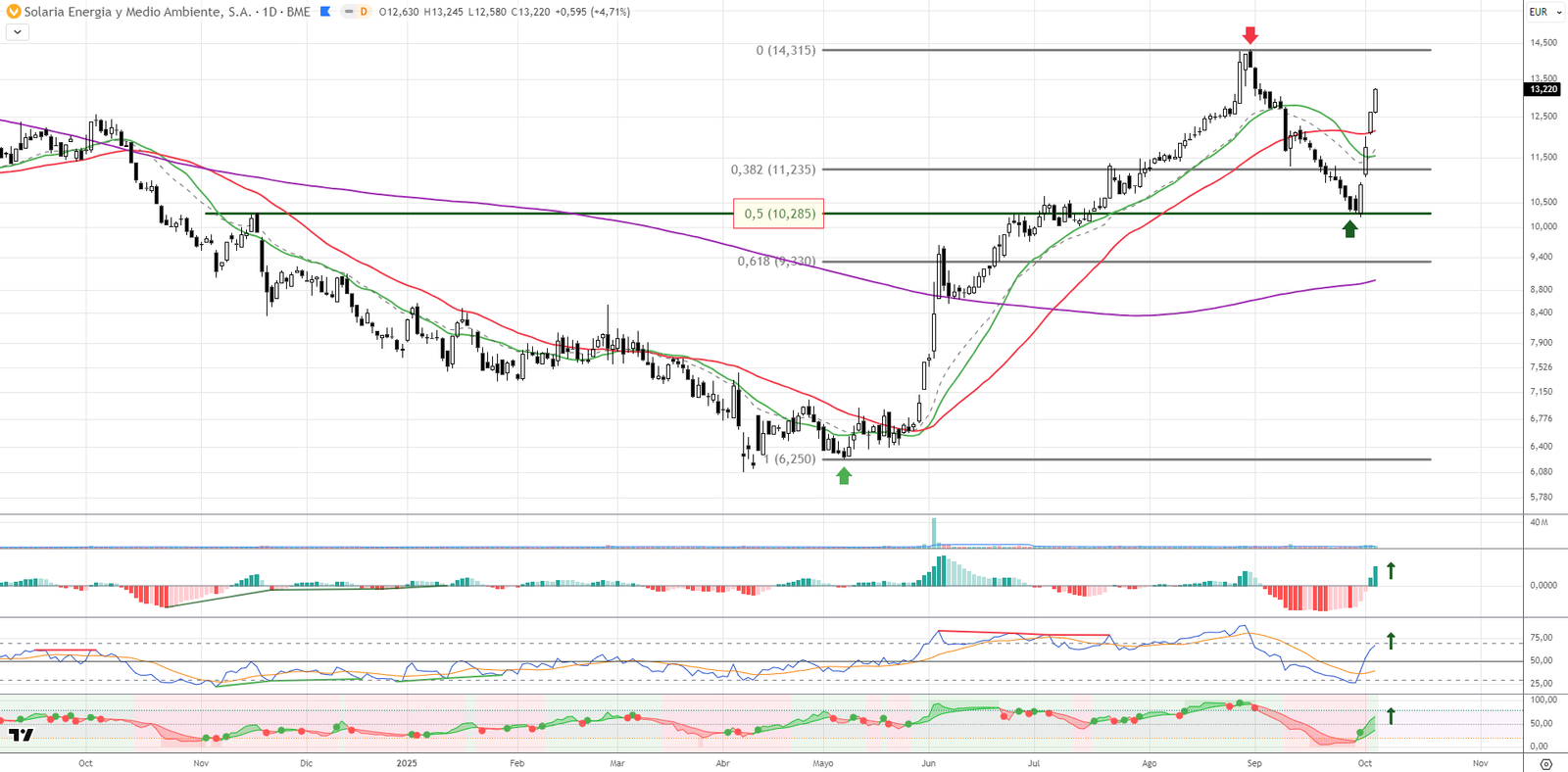
Task: Click the current price tag 13,220
Action: pyautogui.click(x=1543, y=89)
